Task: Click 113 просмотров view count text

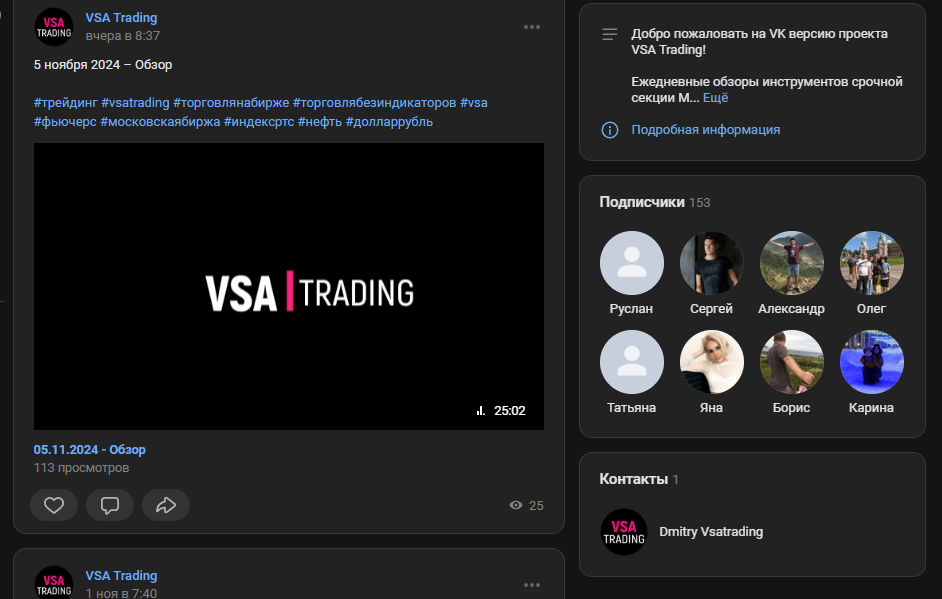Action: coord(81,467)
